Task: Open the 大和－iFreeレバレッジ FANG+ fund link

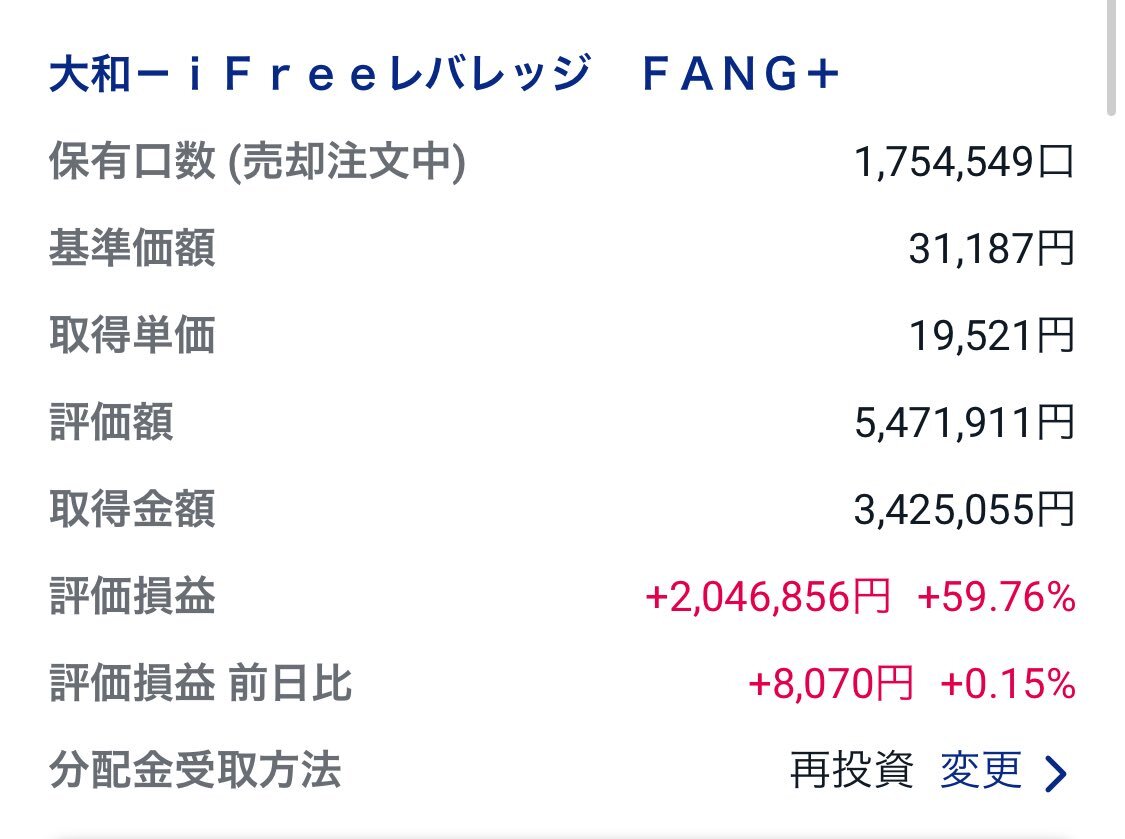Action: point(443,74)
